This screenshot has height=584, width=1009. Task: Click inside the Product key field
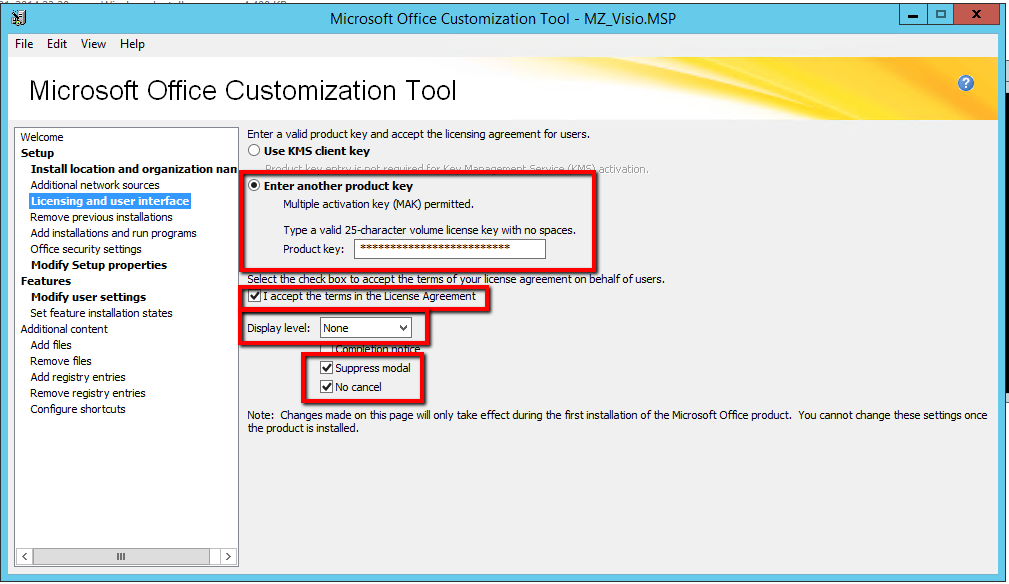[x=449, y=249]
